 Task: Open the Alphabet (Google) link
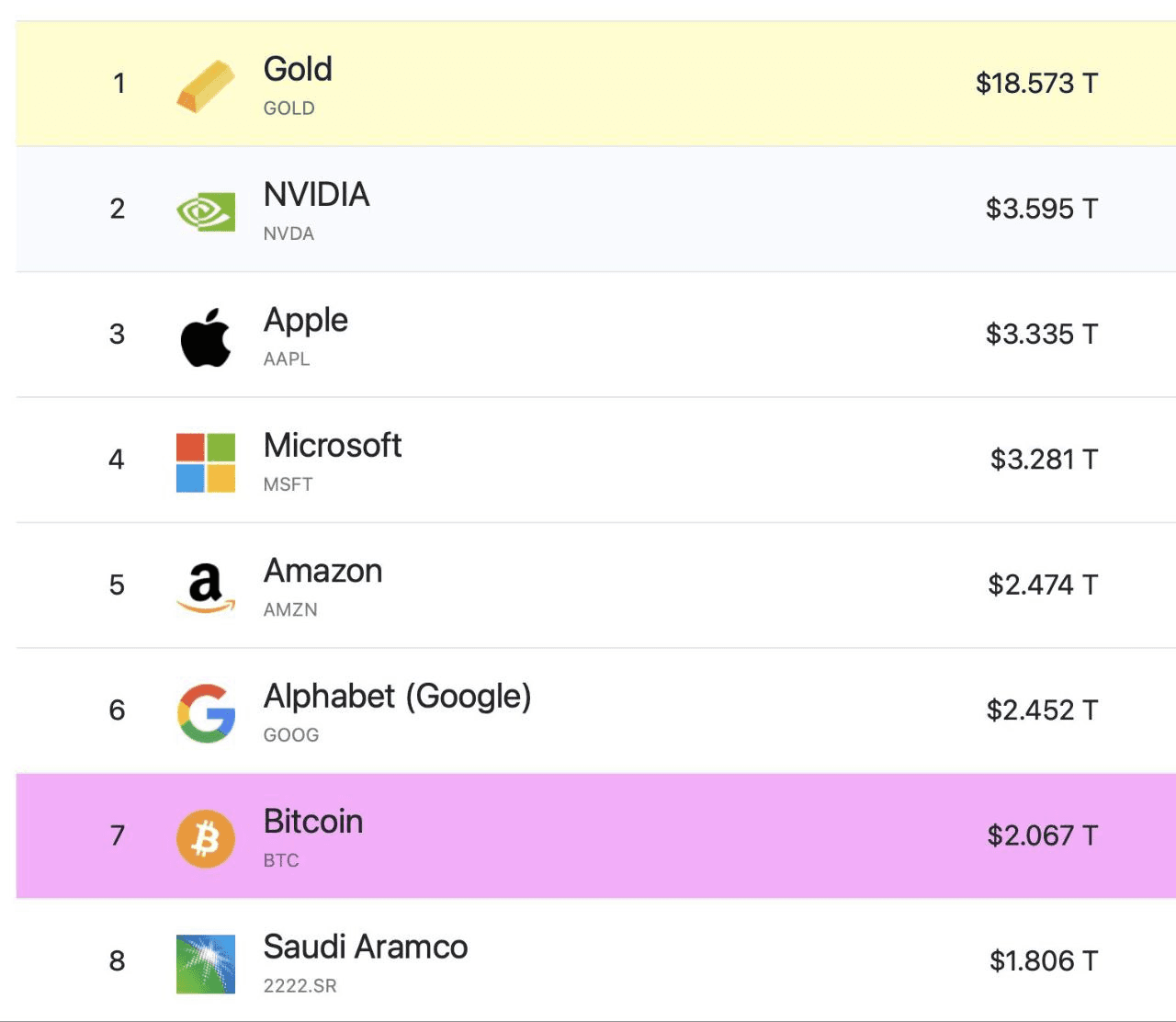pos(398,697)
